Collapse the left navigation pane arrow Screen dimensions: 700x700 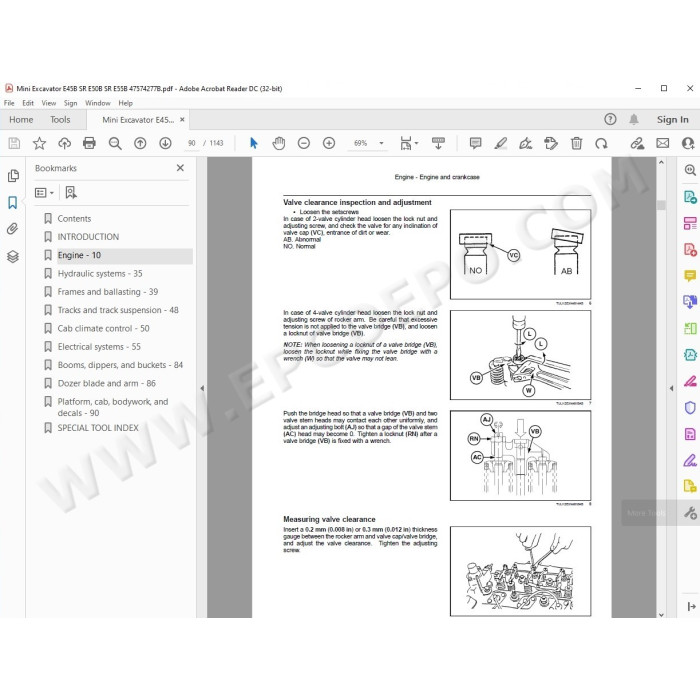(202, 388)
